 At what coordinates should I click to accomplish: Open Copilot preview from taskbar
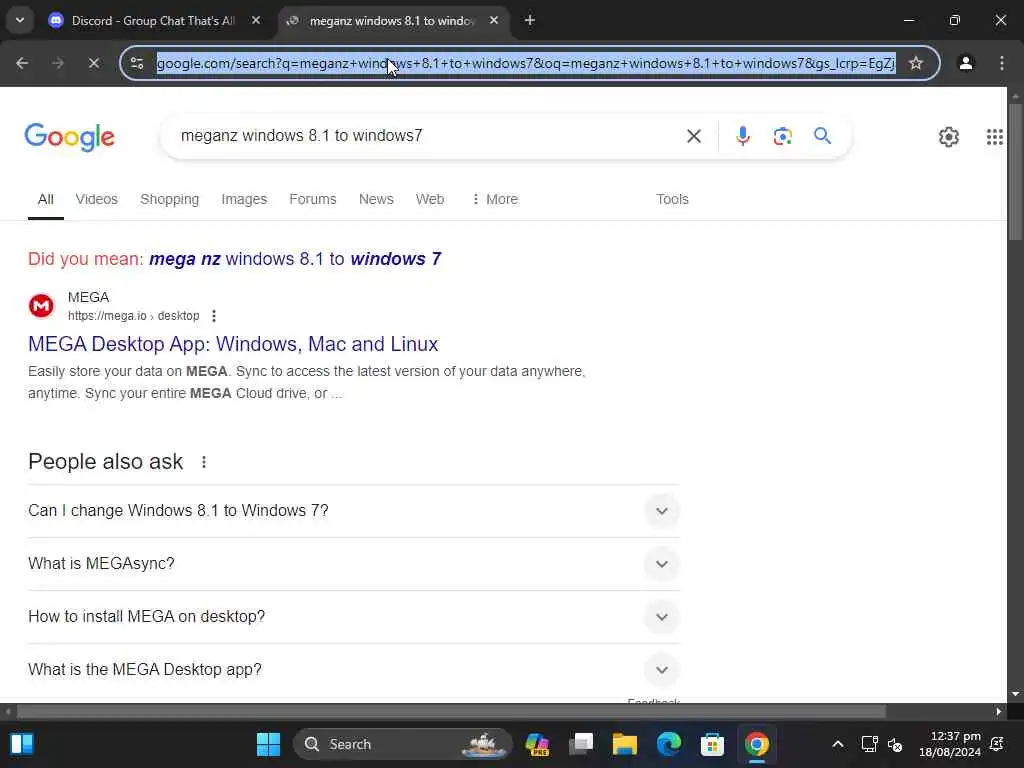click(537, 744)
